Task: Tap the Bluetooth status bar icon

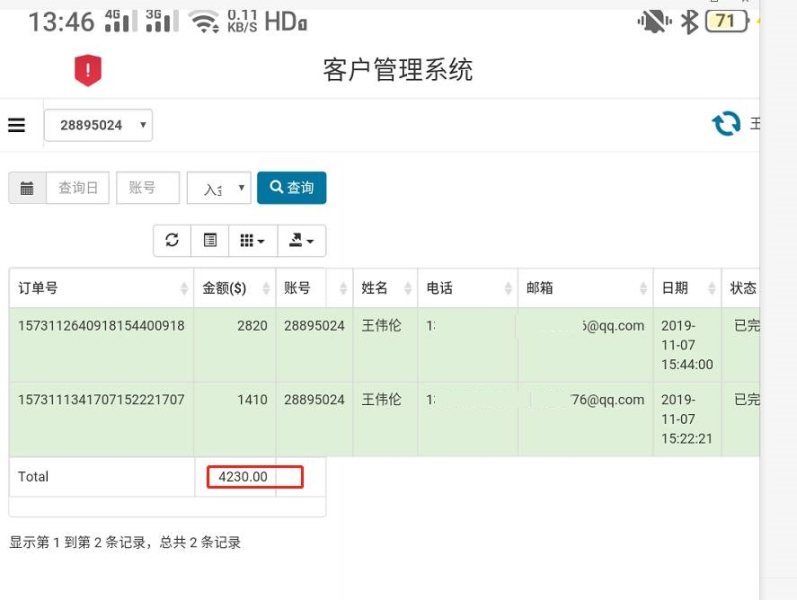Action: (689, 22)
